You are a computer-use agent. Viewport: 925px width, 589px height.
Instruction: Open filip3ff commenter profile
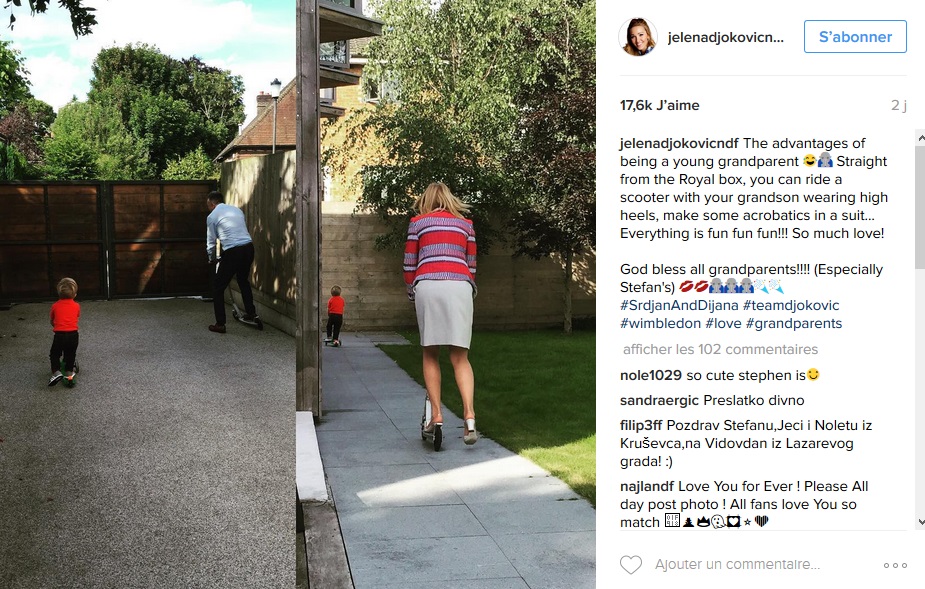click(x=641, y=426)
